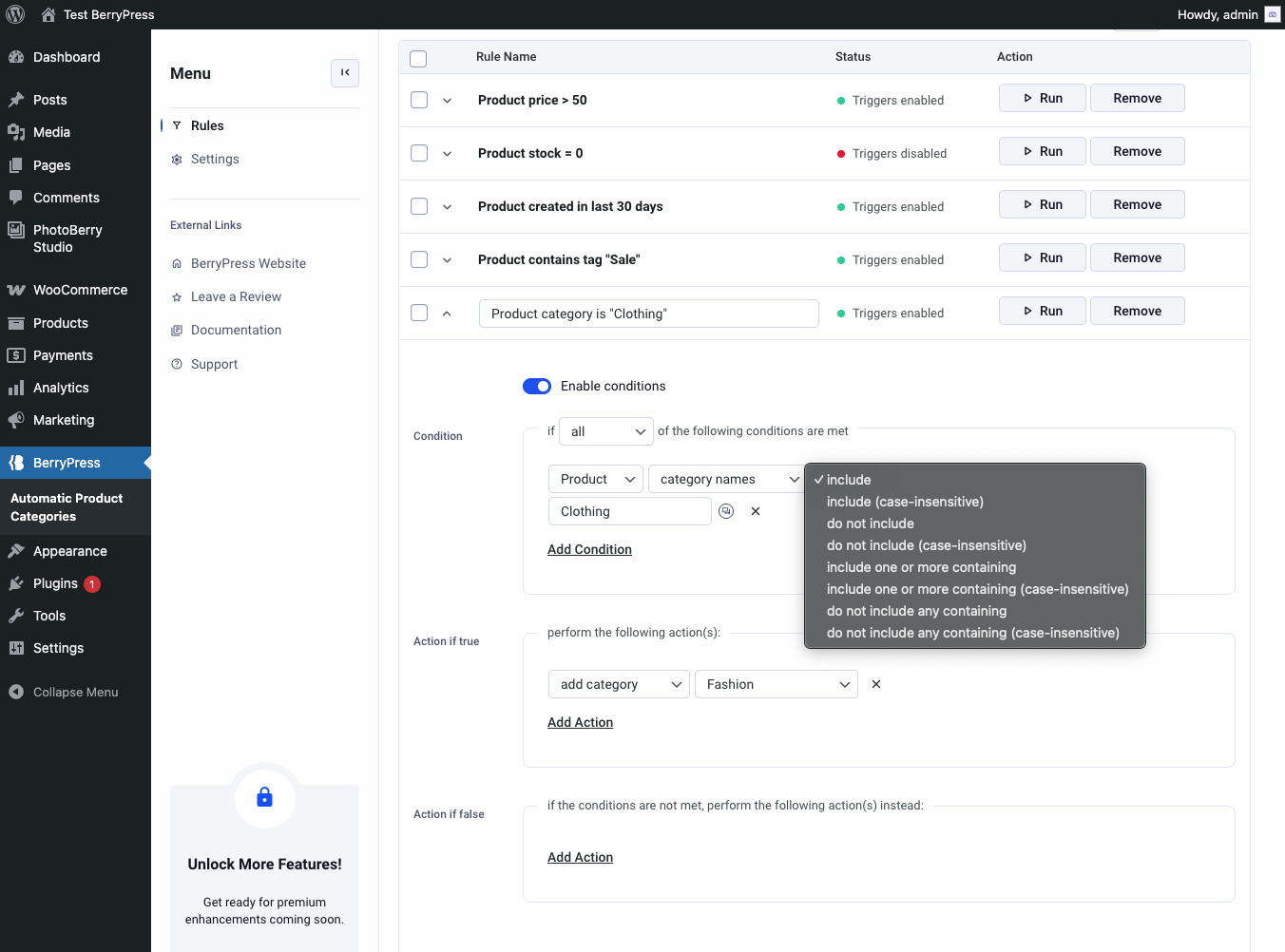
Task: Remove the add category action with X
Action: pos(876,684)
